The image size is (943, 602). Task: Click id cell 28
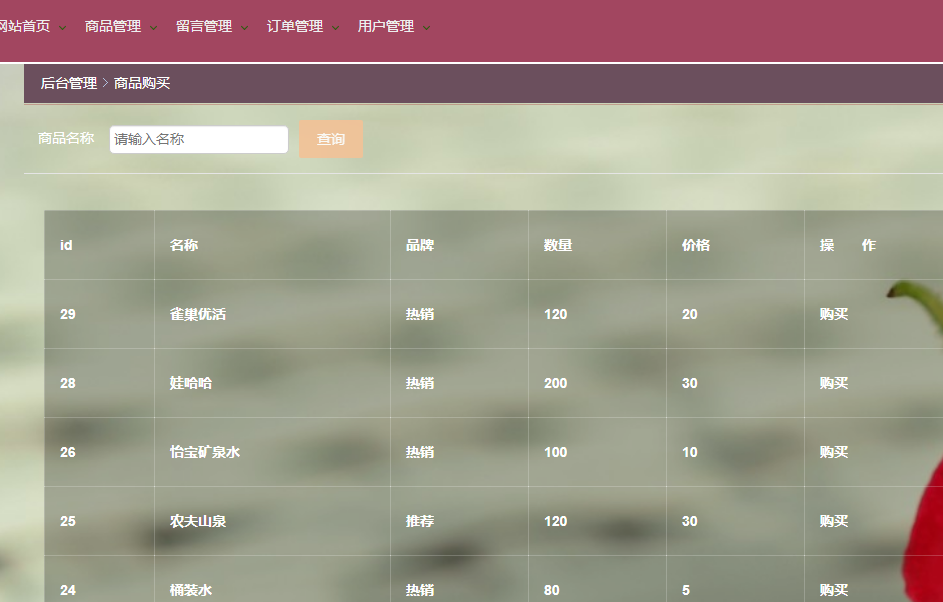coord(68,383)
